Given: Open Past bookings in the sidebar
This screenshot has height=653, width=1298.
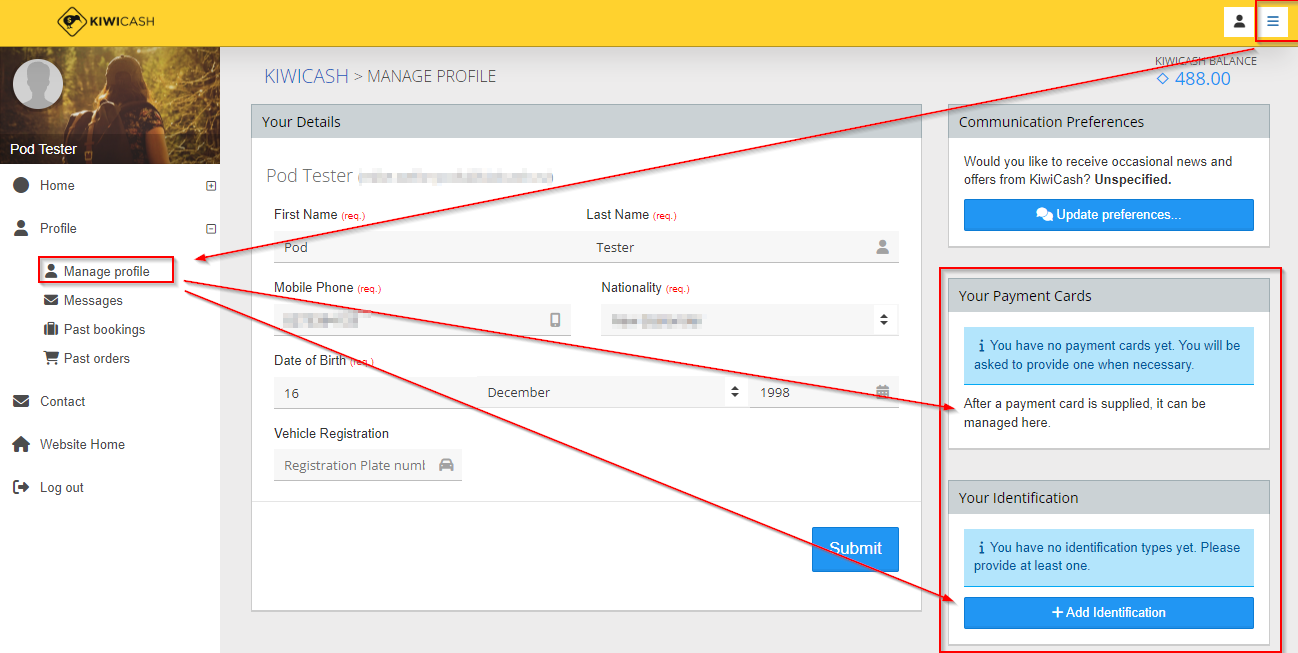Looking at the screenshot, I should point(104,329).
